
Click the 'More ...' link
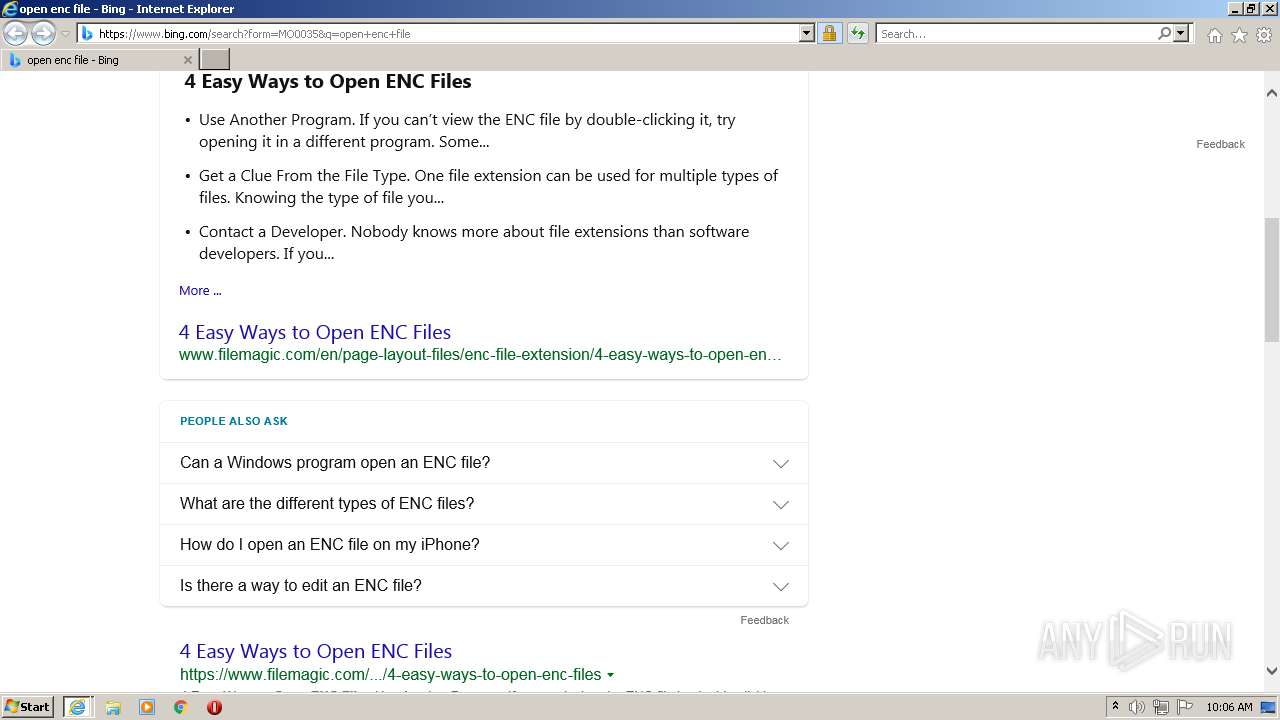pyautogui.click(x=200, y=290)
